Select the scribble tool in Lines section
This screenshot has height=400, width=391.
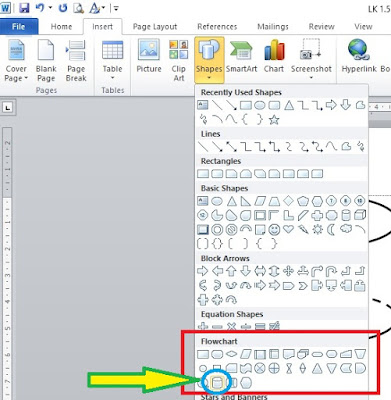360,147
